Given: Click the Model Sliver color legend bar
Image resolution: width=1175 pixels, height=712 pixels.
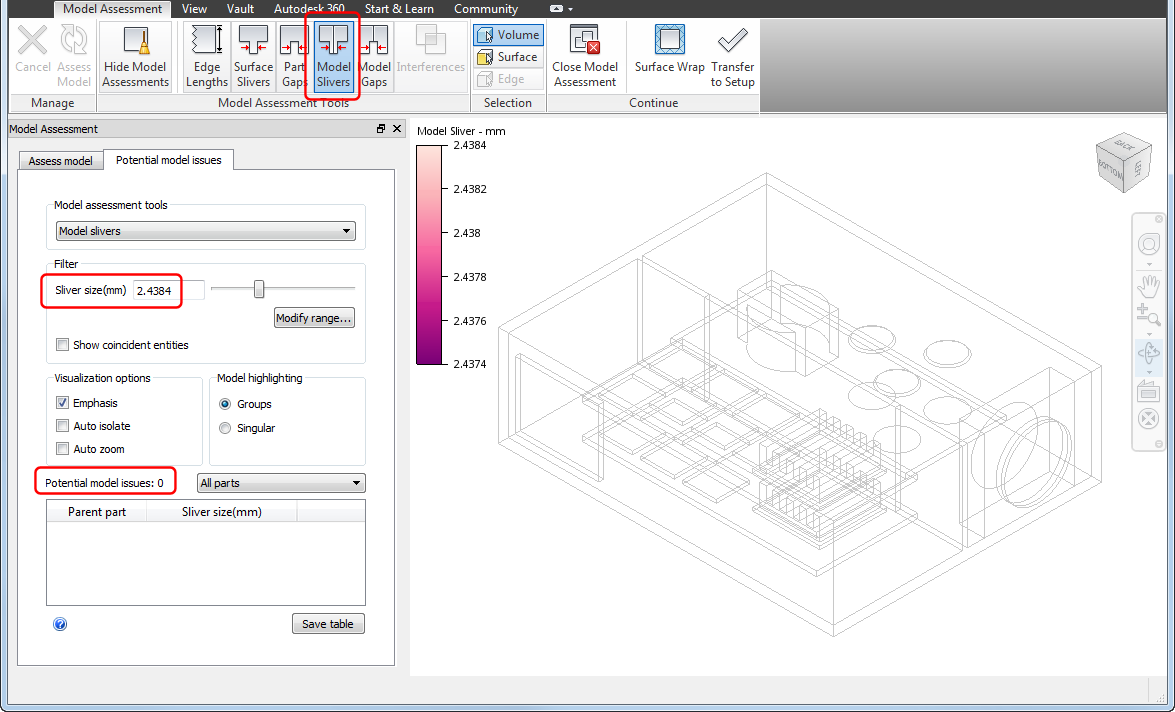Looking at the screenshot, I should pos(429,255).
